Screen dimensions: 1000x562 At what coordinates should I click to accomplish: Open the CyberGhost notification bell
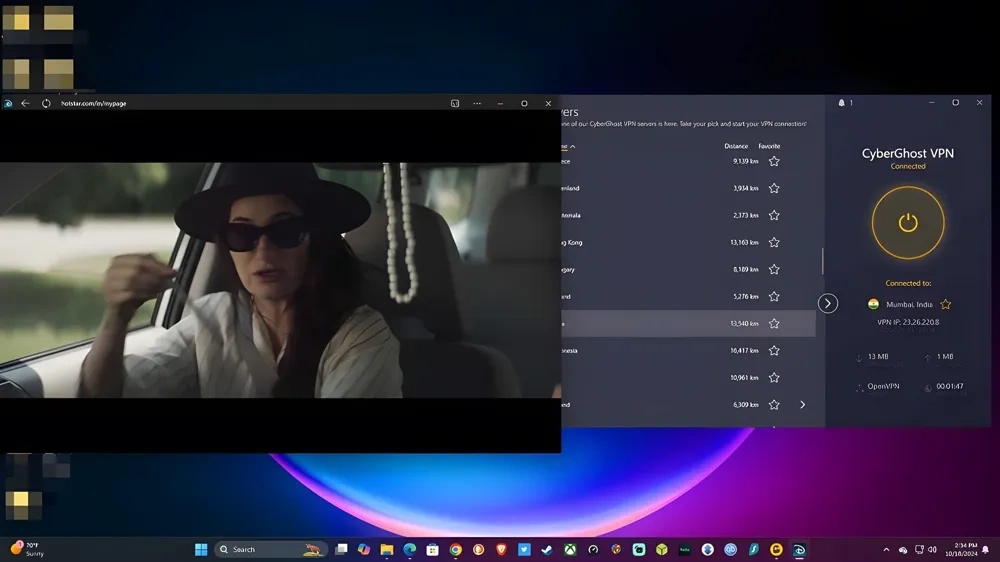[x=841, y=103]
